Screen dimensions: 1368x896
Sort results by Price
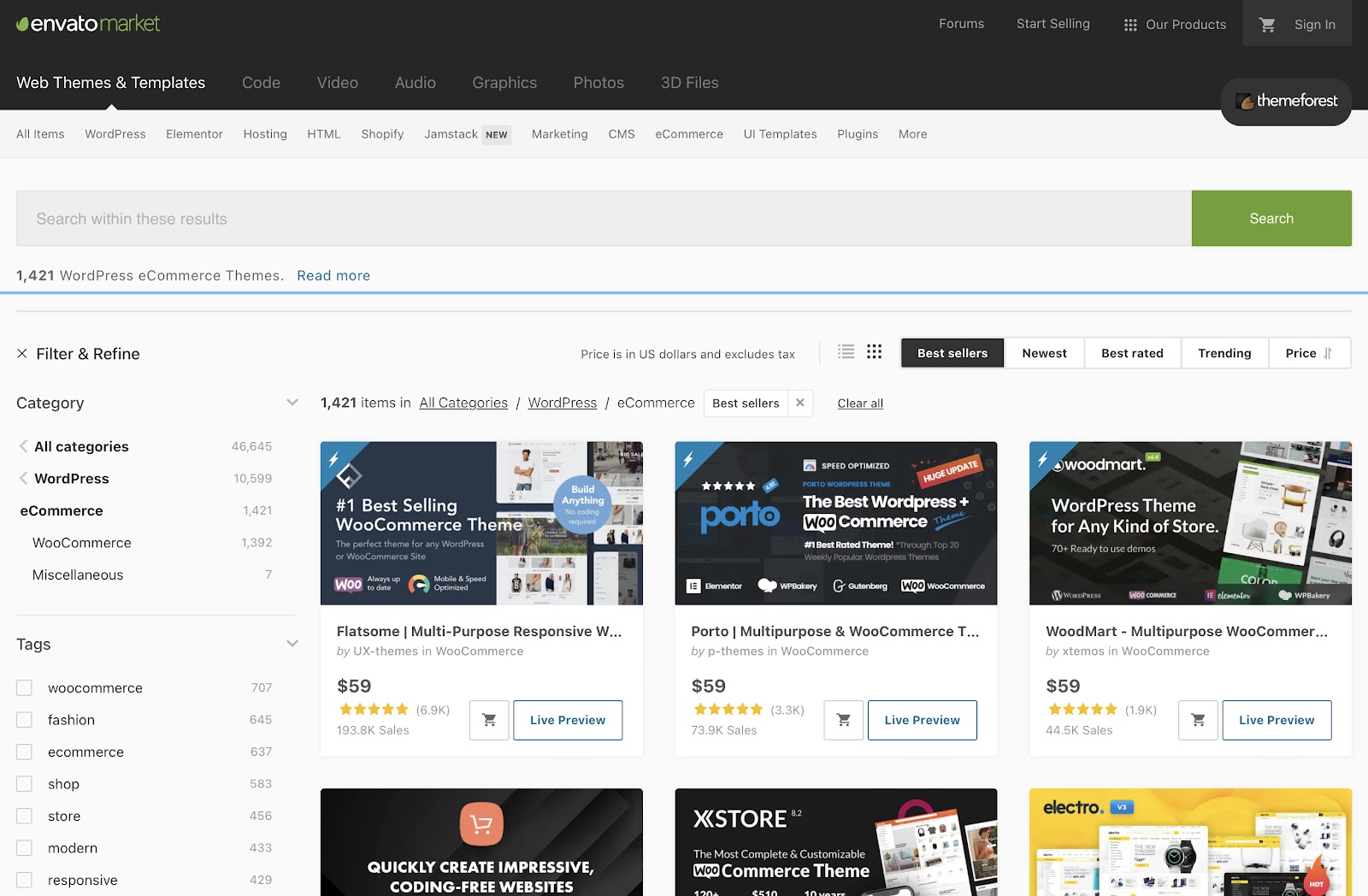pos(1308,353)
